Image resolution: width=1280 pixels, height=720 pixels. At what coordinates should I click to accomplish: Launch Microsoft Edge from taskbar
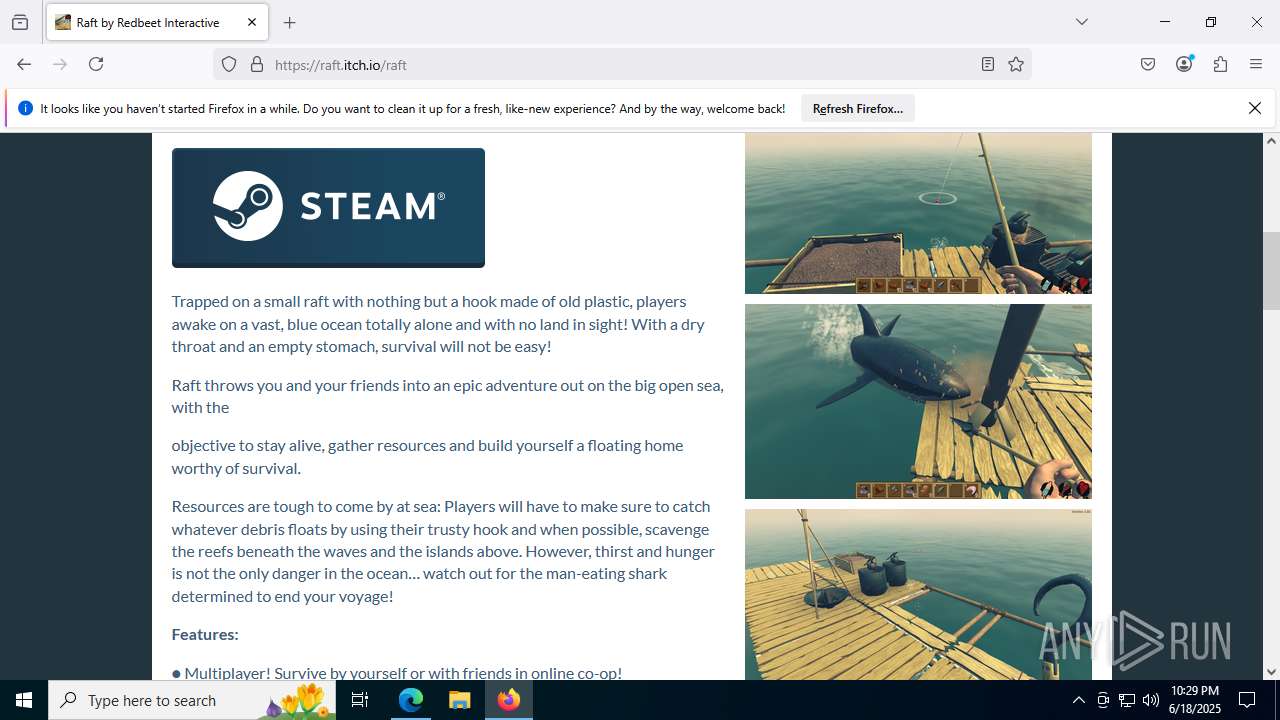[411, 700]
